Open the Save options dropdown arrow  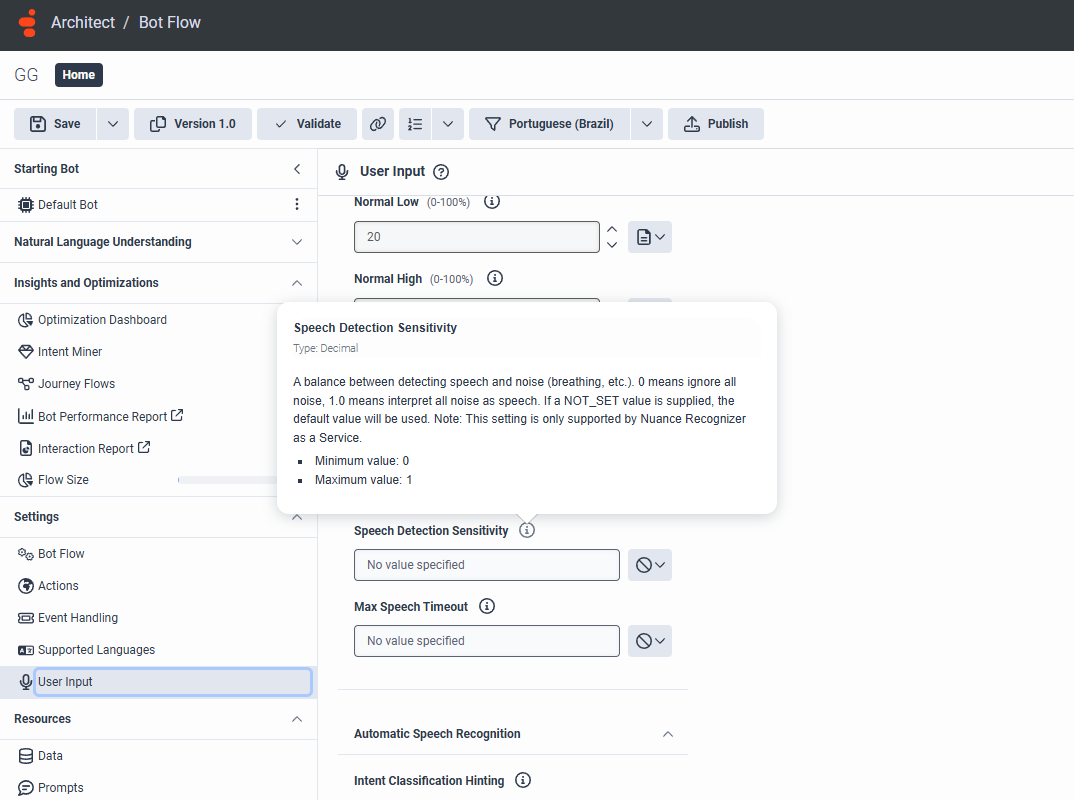(112, 124)
